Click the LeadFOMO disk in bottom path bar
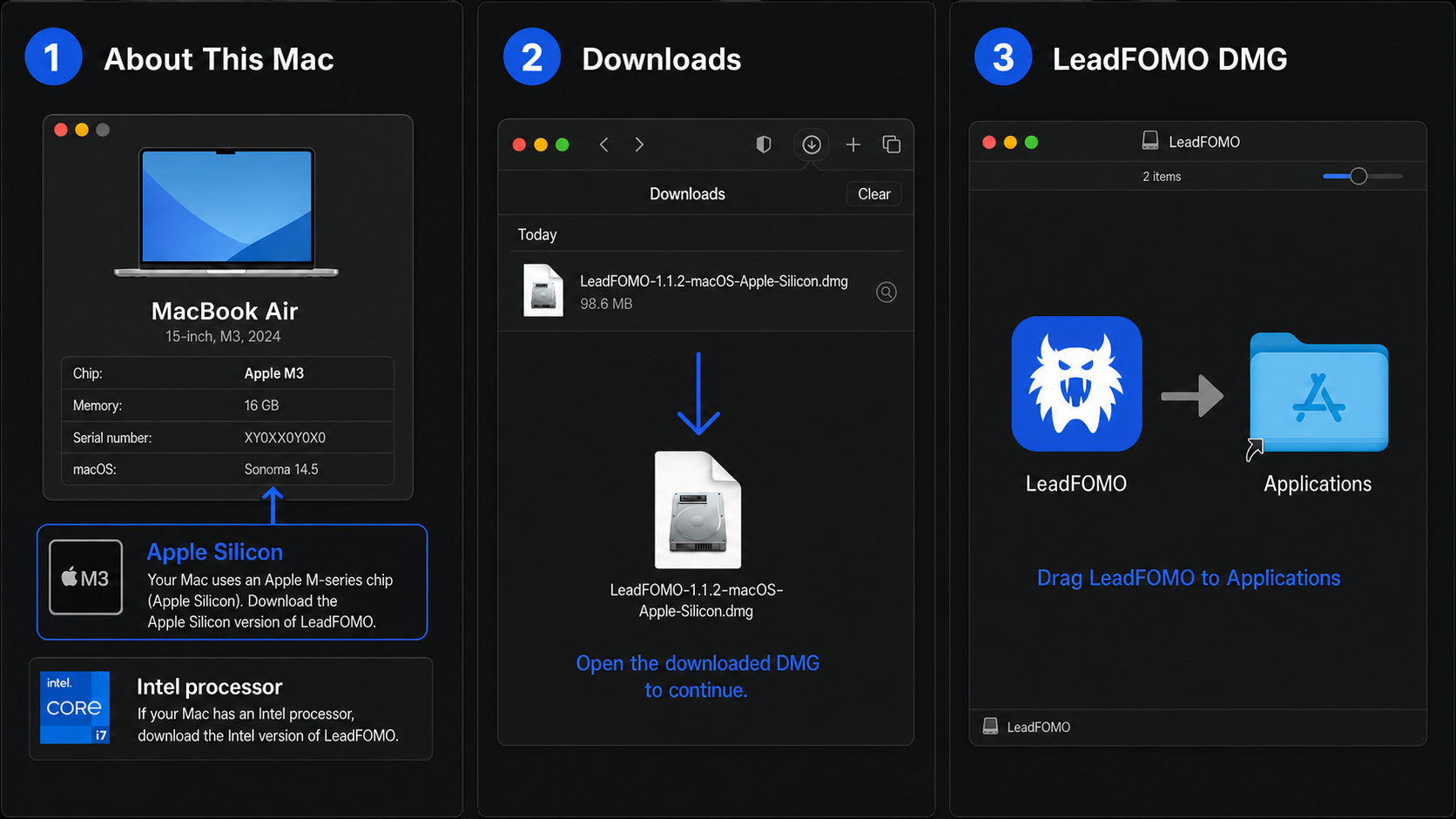Screen dimensions: 1456x819 coord(1027,727)
